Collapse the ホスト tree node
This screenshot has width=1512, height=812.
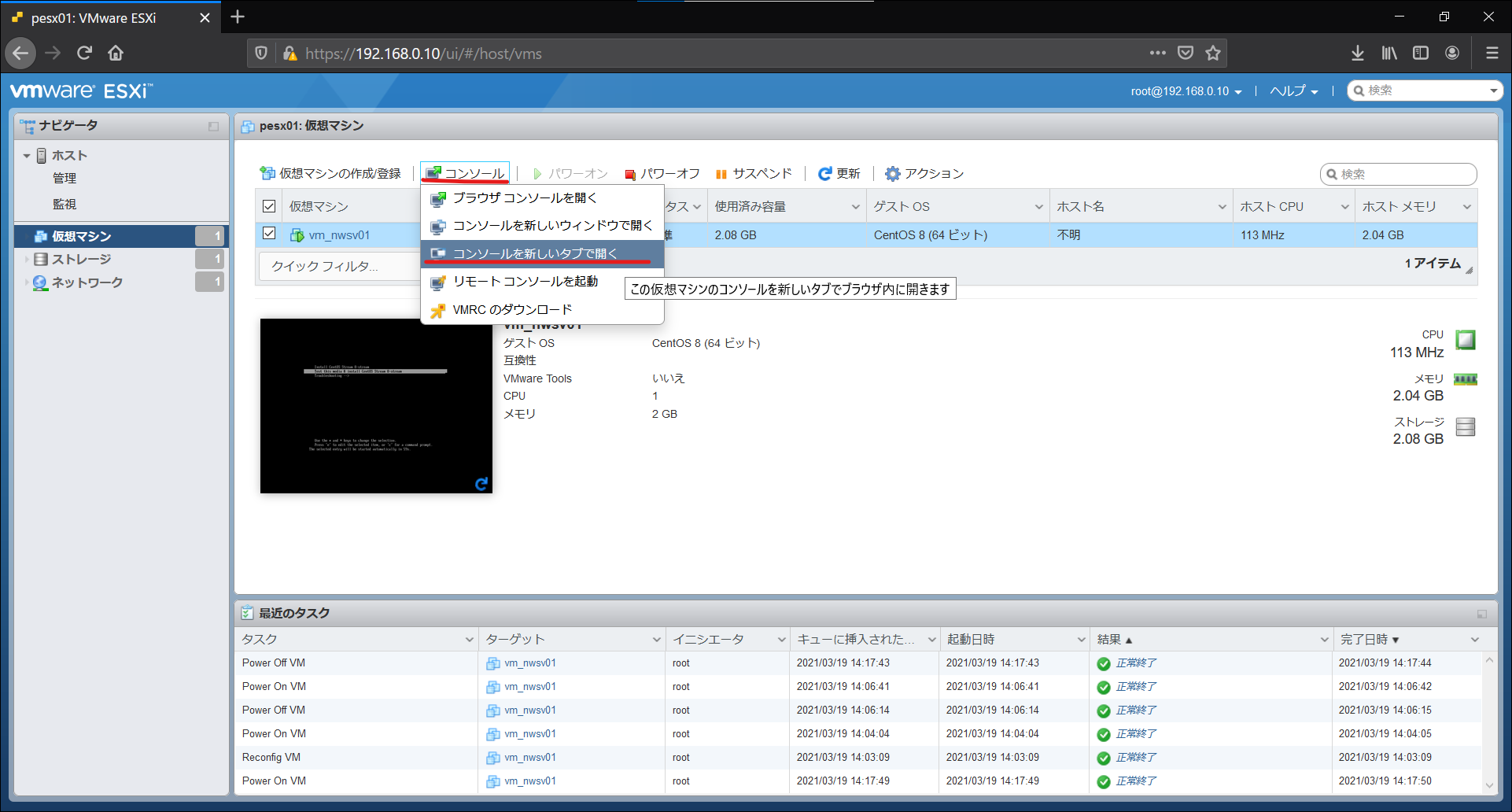pos(27,156)
